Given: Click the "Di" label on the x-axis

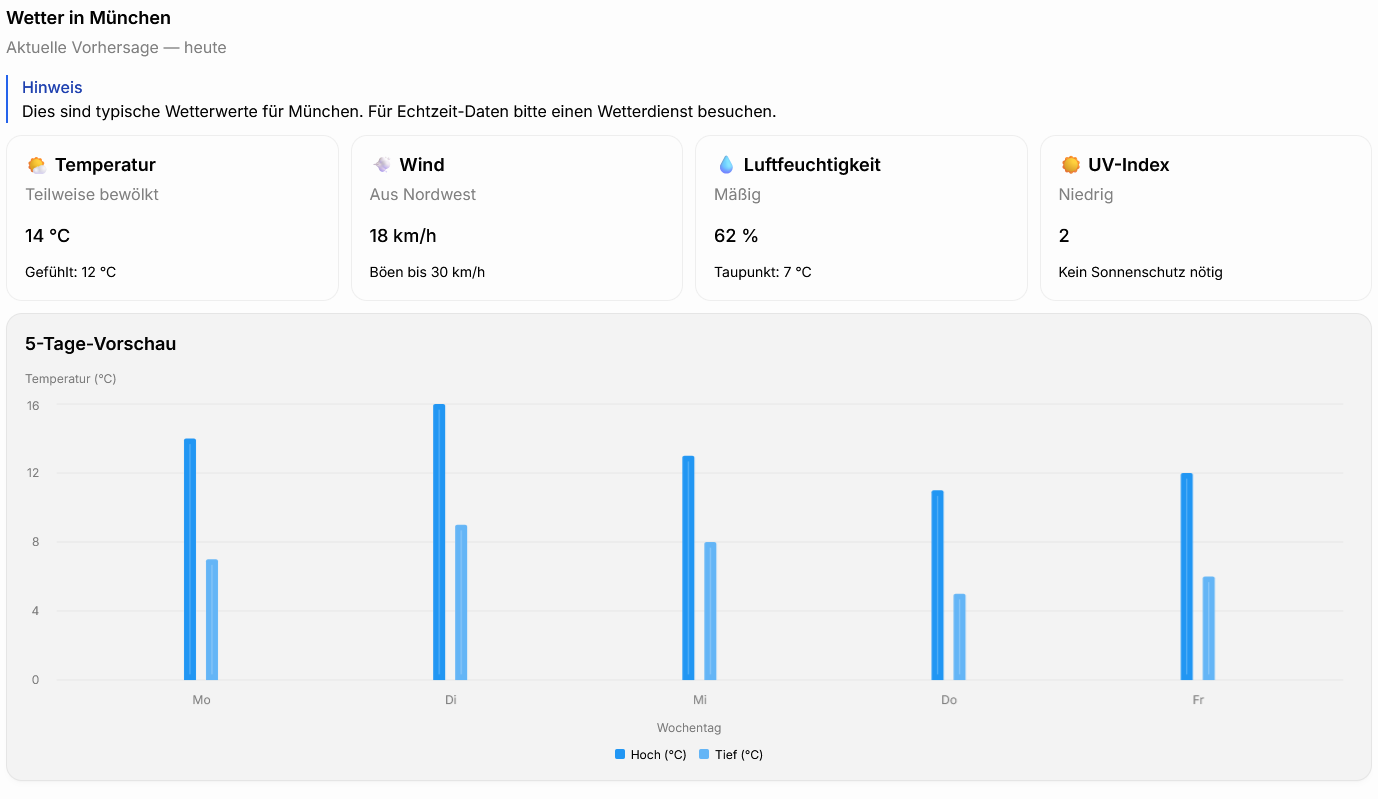Looking at the screenshot, I should coord(451,700).
